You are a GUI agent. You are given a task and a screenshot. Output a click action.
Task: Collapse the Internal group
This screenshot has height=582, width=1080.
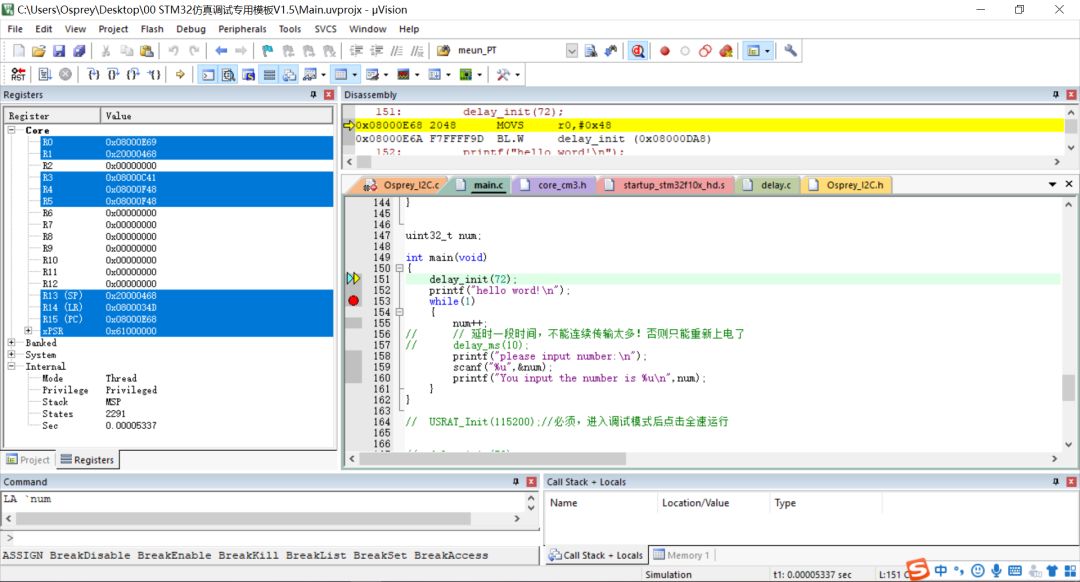coord(12,366)
